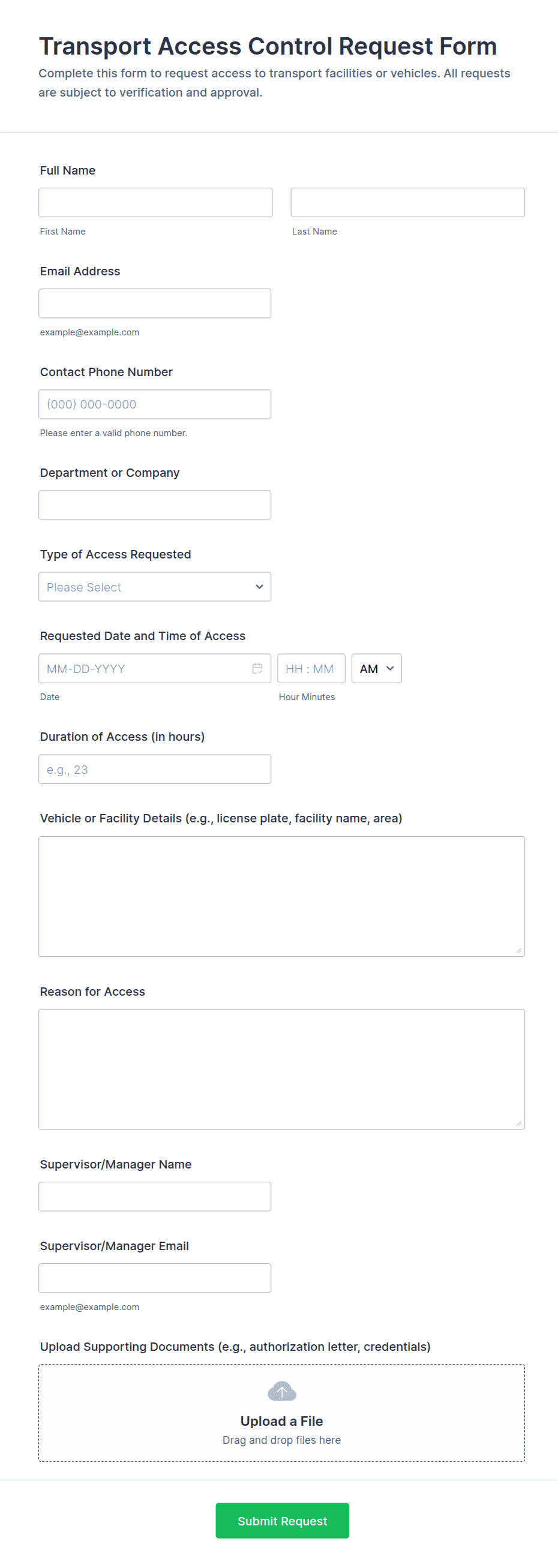558x1568 pixels.
Task: Click the Supervisor/Manager Name field
Action: pos(155,1197)
